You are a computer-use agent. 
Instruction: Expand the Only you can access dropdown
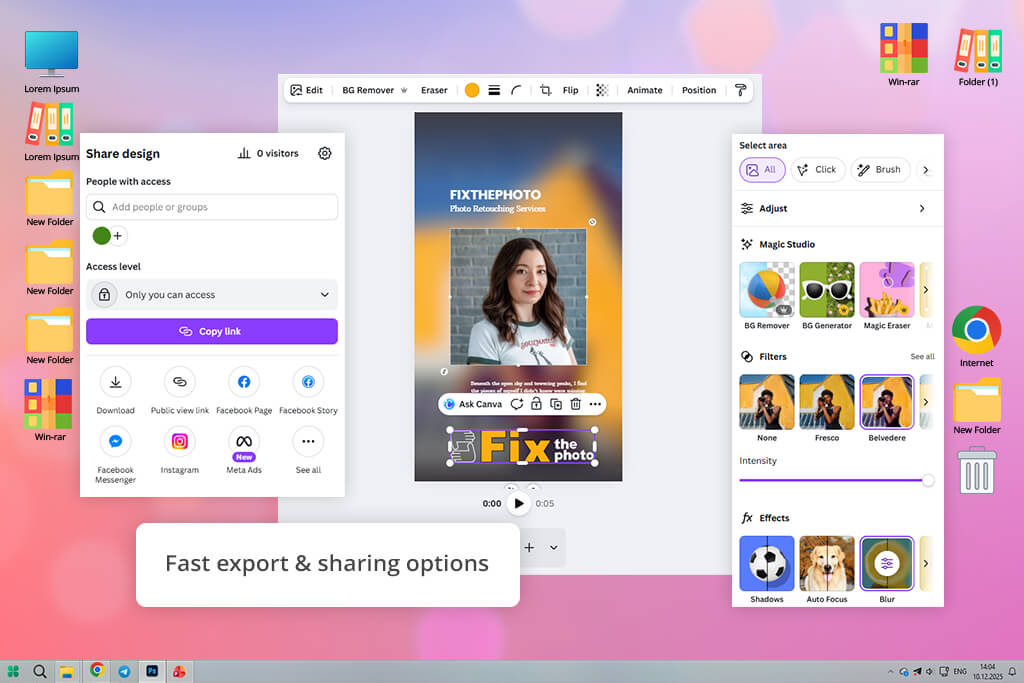212,294
